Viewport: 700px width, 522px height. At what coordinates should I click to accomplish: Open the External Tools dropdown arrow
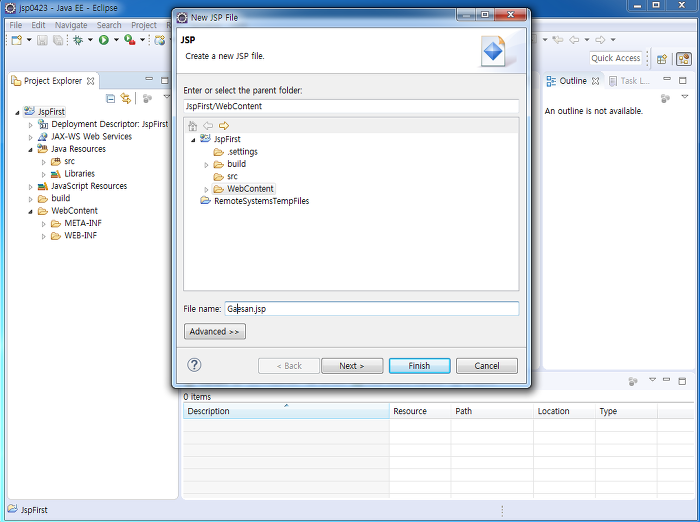(x=142, y=40)
